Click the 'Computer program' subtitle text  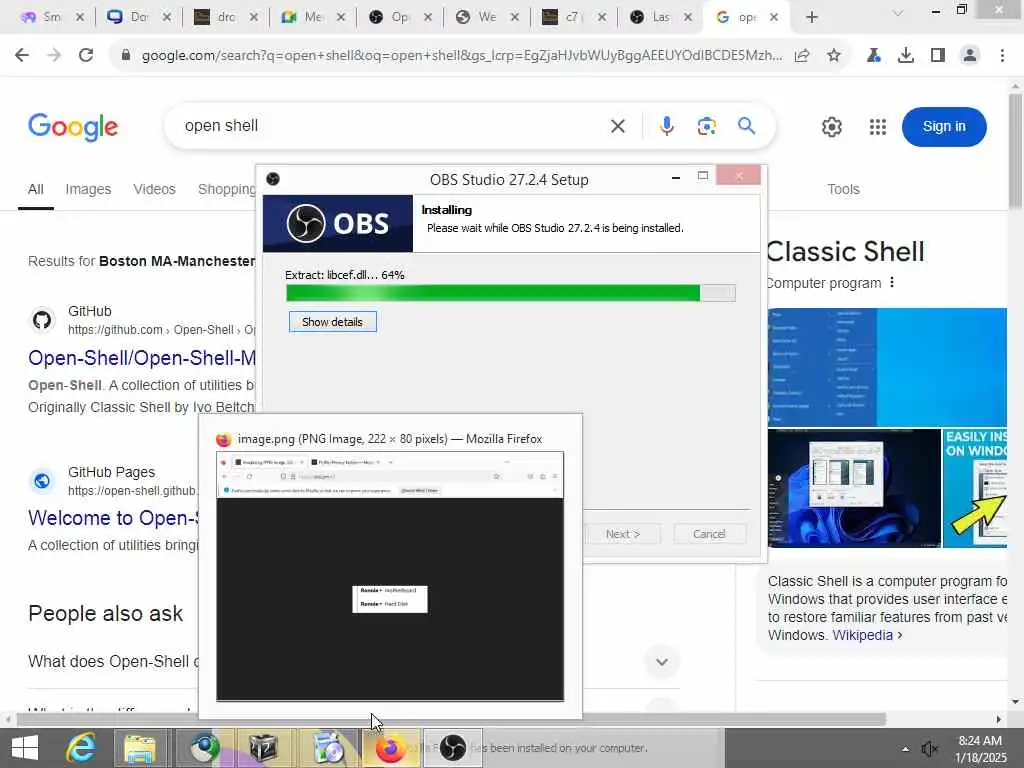824,283
